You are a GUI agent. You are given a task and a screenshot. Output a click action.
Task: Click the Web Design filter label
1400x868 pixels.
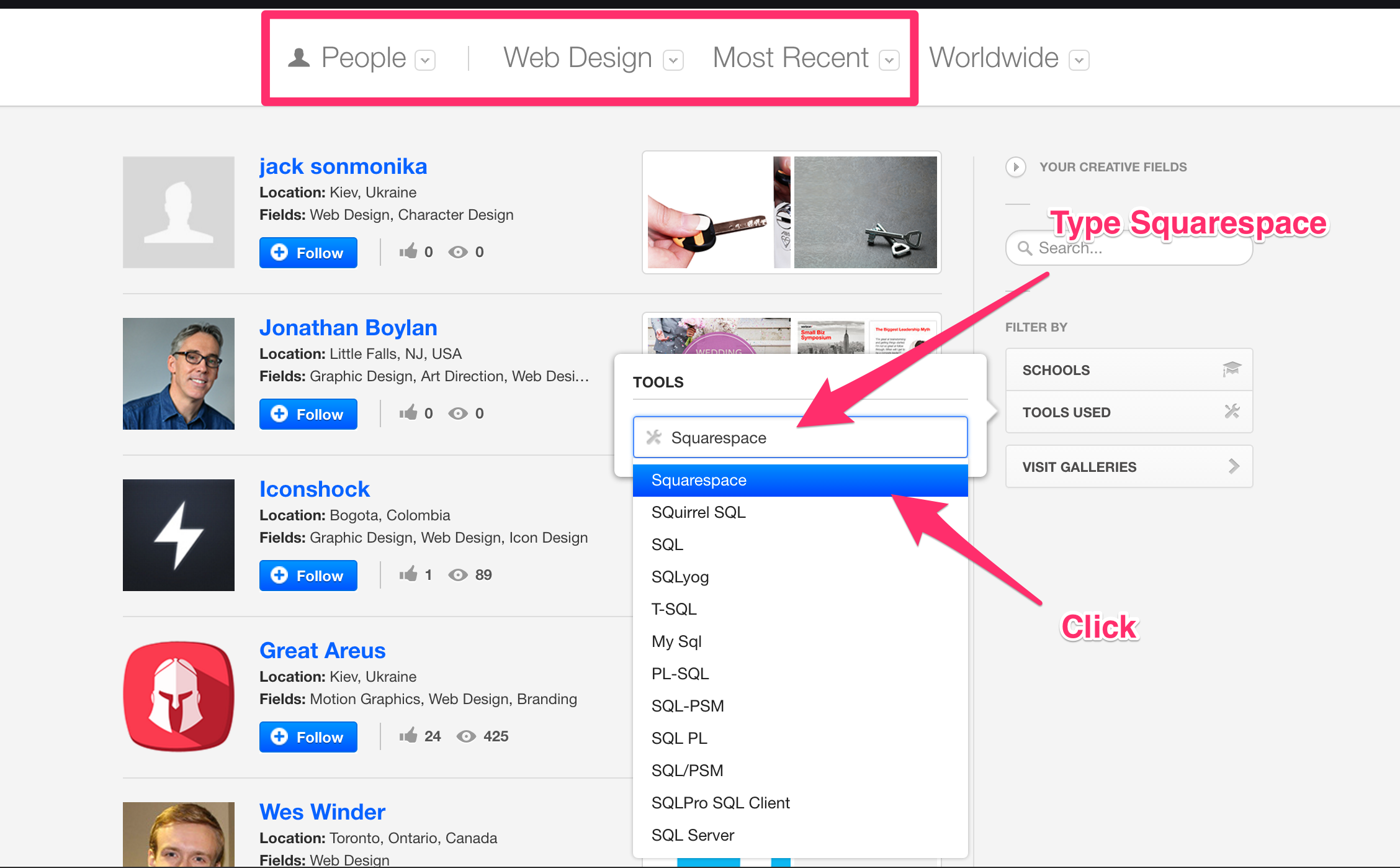pyautogui.click(x=578, y=58)
